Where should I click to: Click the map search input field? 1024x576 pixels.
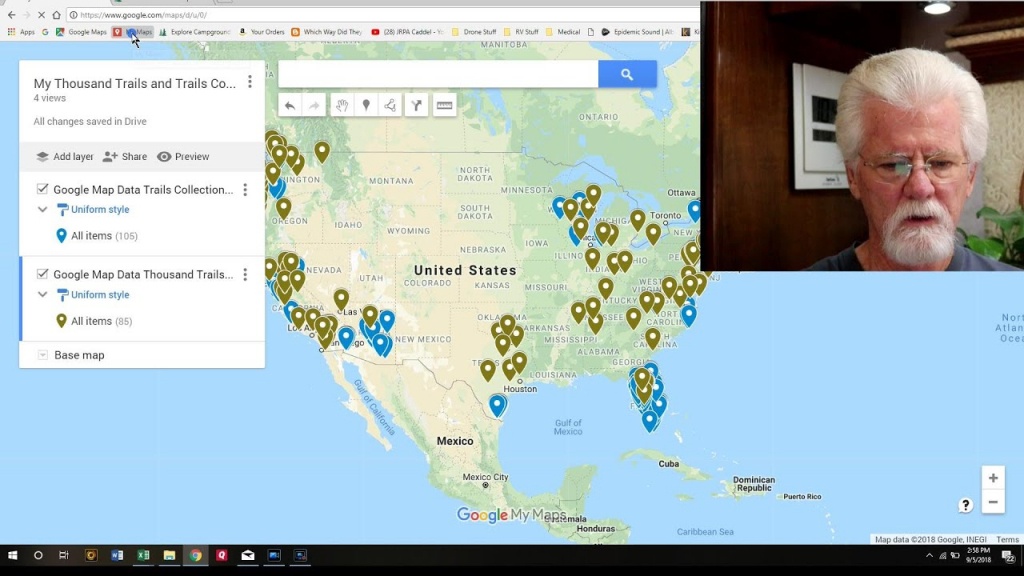point(438,74)
